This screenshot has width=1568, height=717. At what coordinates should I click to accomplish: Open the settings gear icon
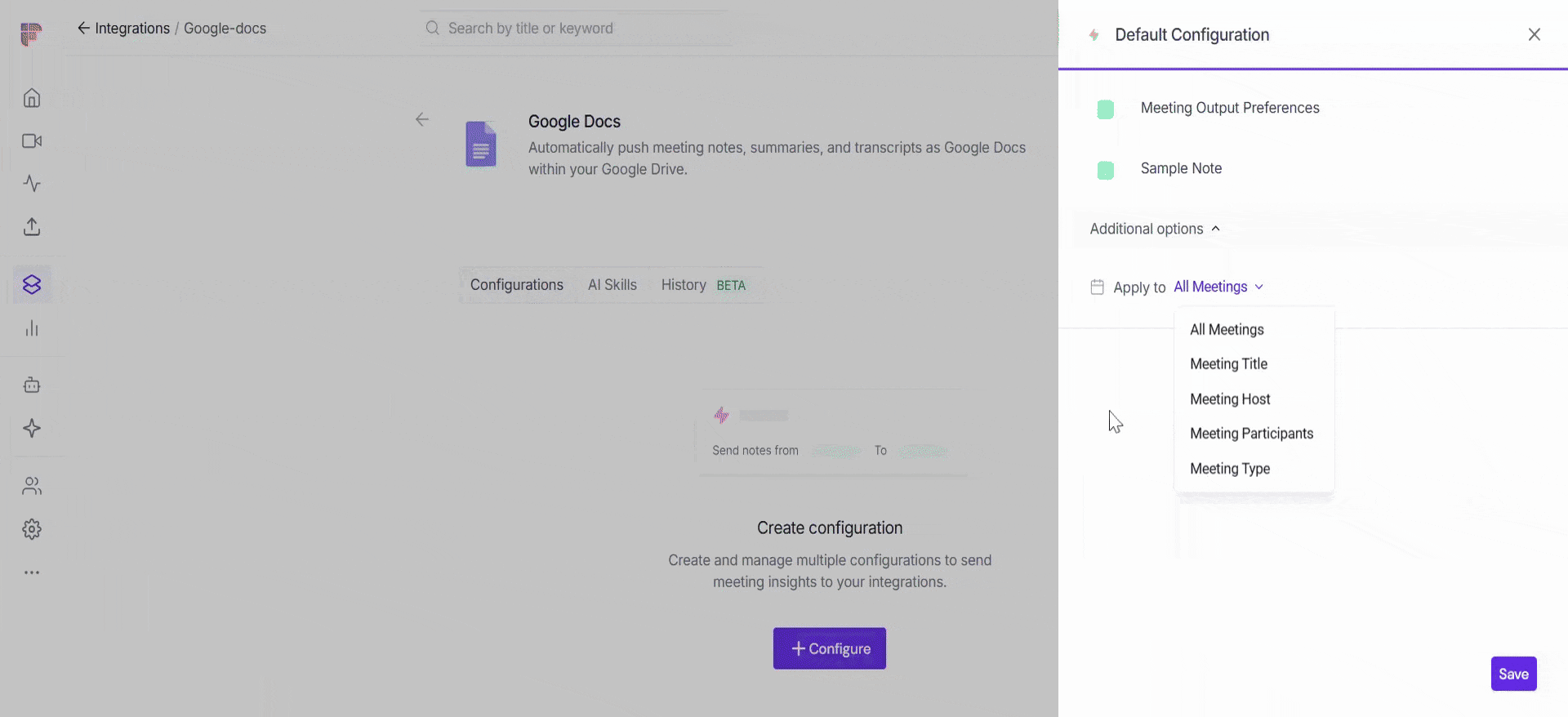(x=32, y=529)
